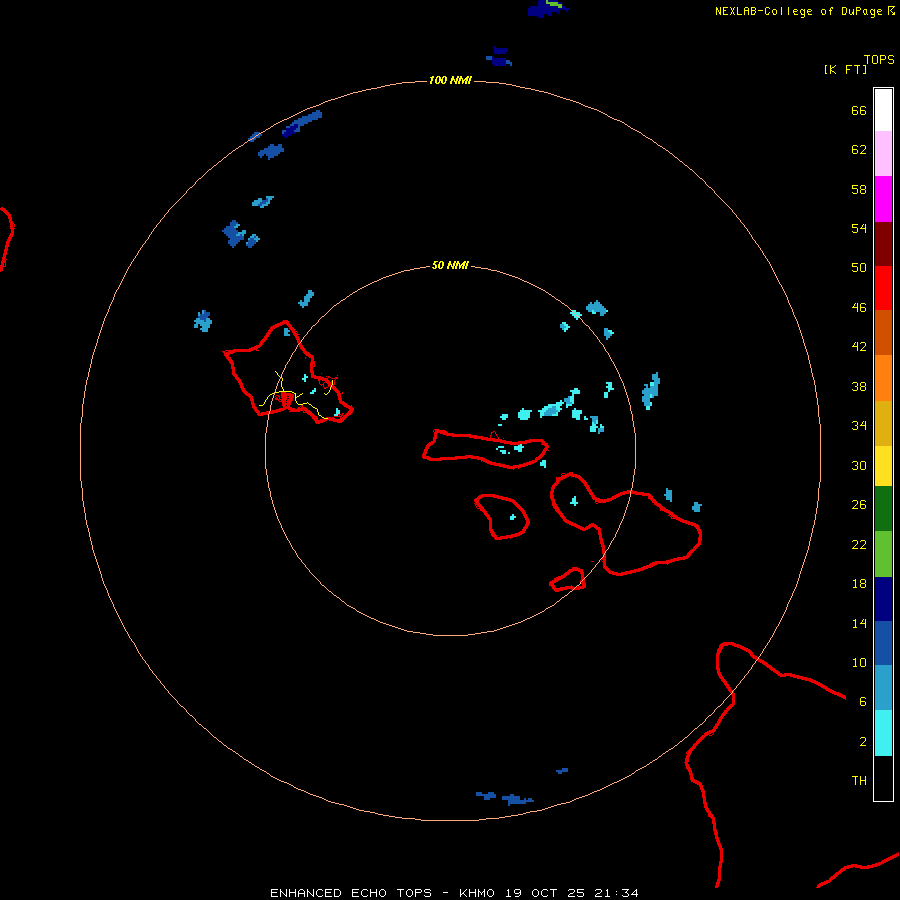The image size is (900, 900).
Task: Click the legend value "38"
Action: pos(859,386)
